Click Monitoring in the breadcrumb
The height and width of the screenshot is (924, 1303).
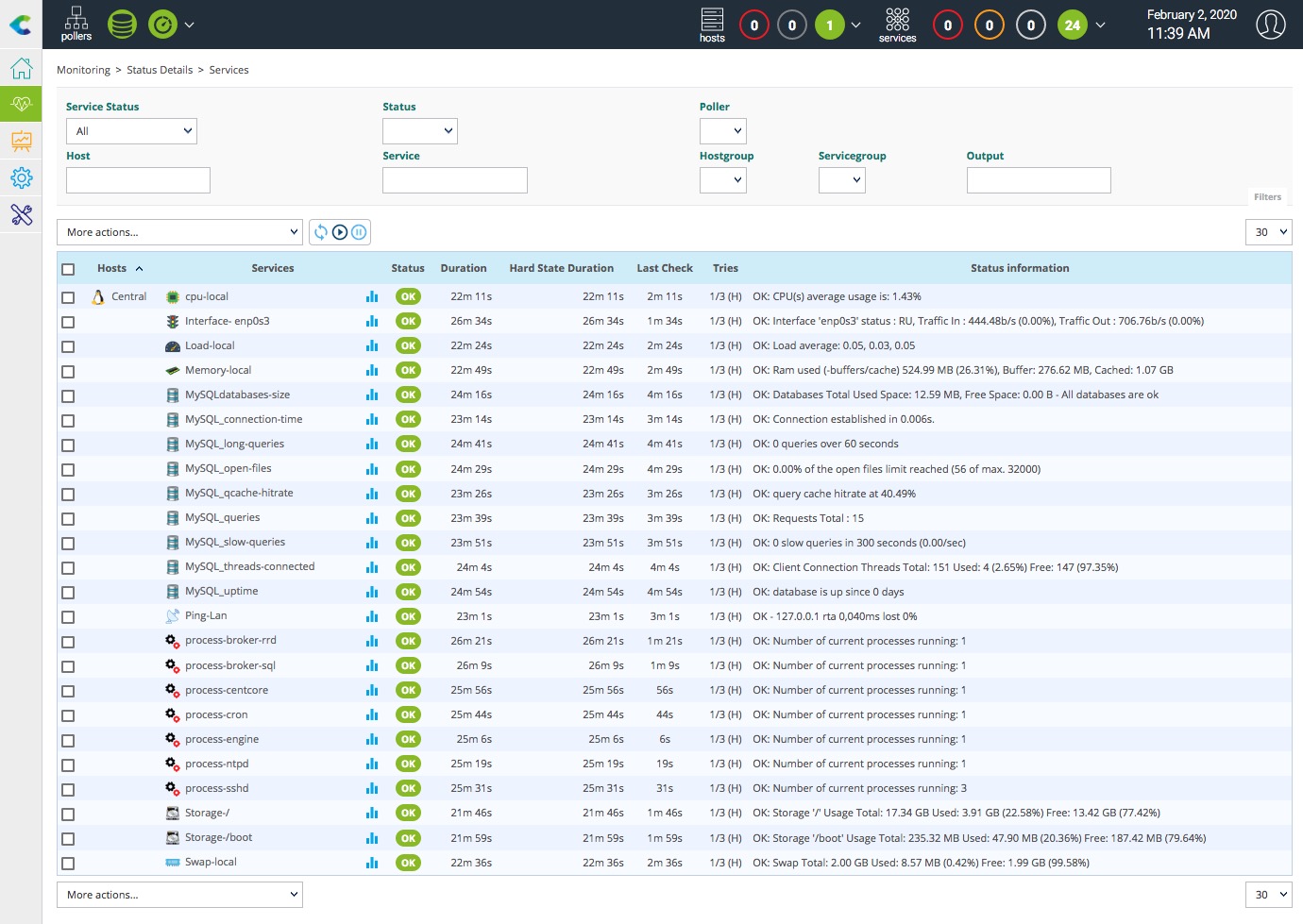[83, 70]
